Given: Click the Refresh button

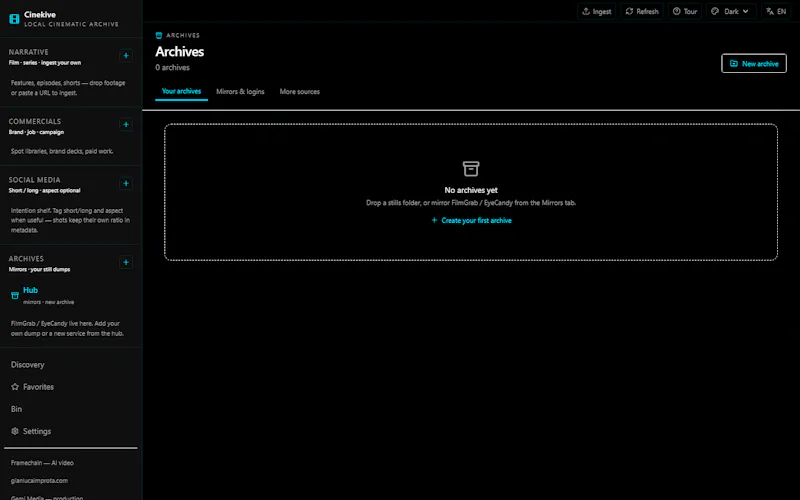Looking at the screenshot, I should click(x=641, y=11).
